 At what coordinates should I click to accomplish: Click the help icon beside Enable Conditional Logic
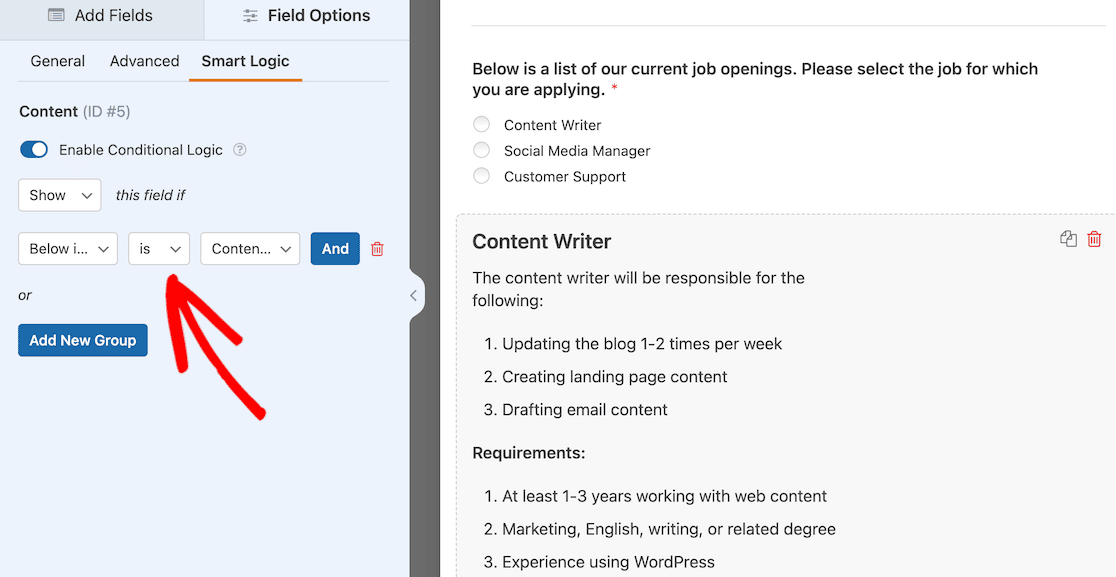coord(240,150)
